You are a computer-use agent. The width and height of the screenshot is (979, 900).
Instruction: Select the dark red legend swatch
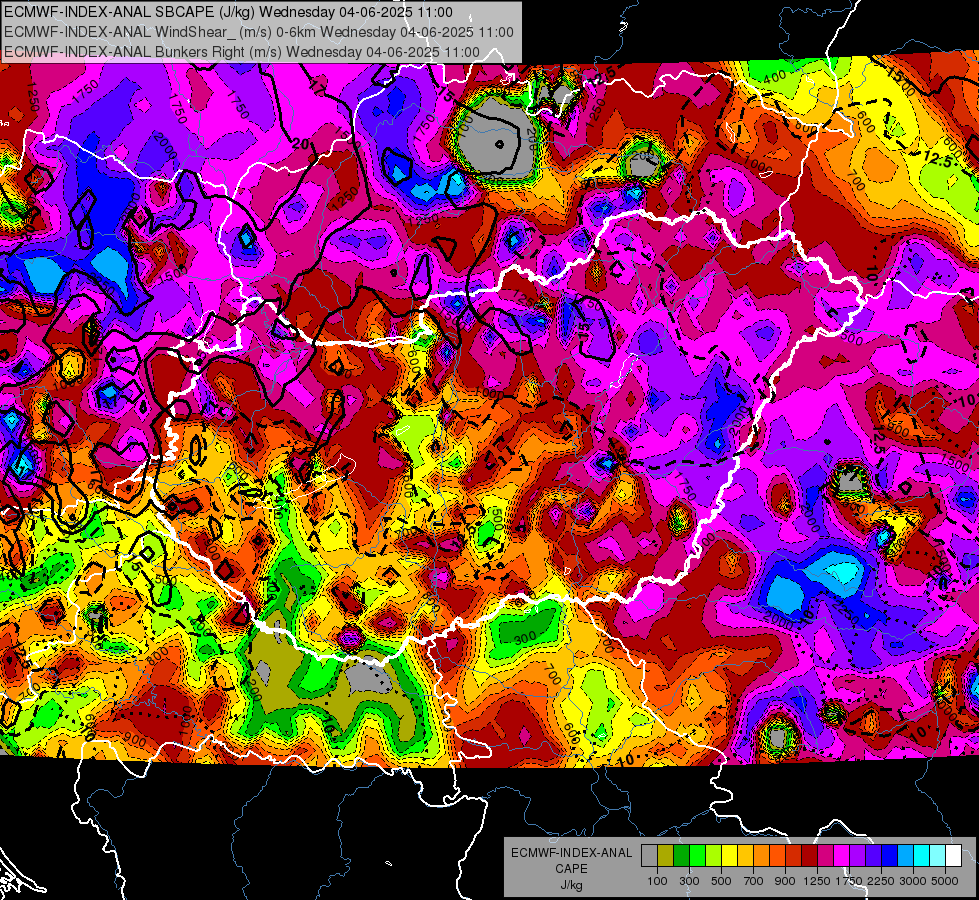click(809, 855)
